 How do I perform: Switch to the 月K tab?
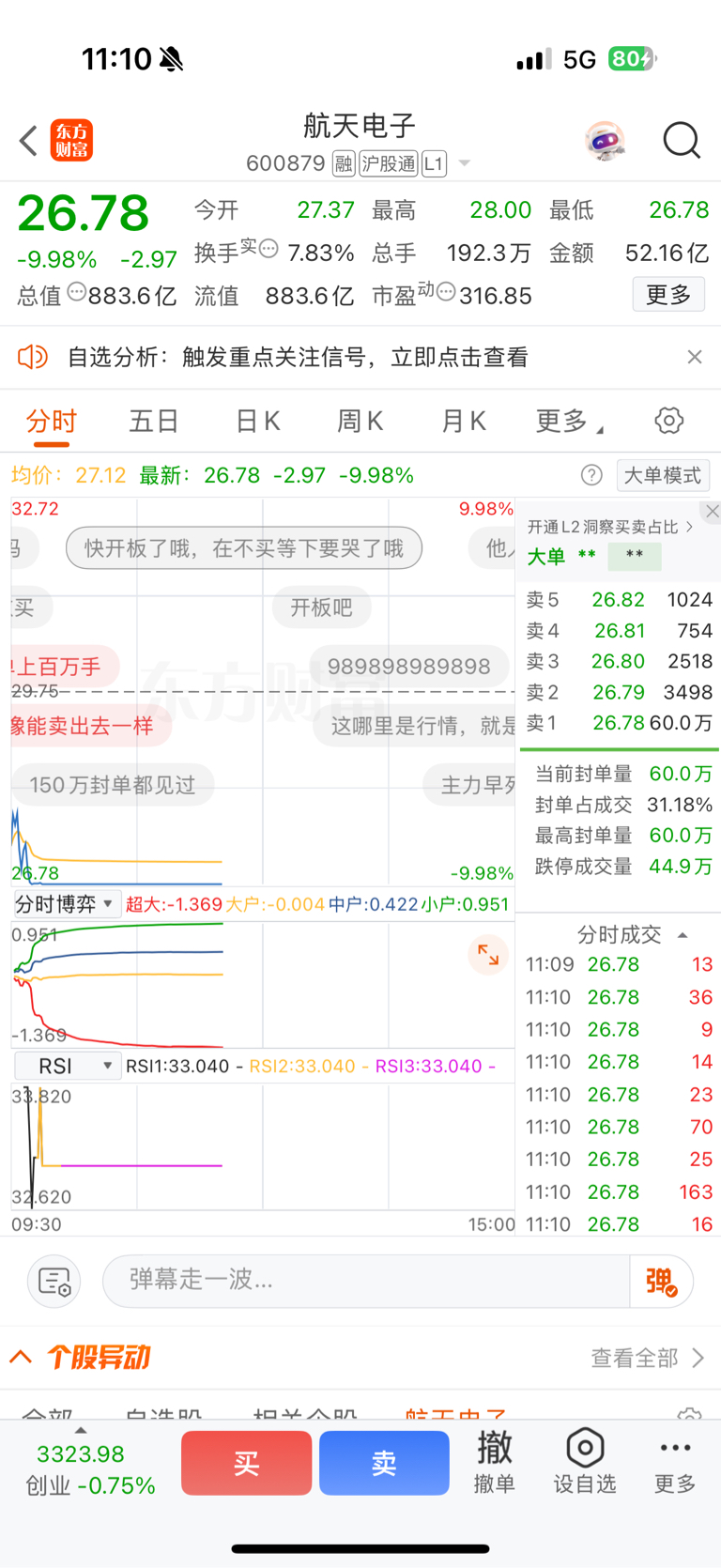(464, 421)
